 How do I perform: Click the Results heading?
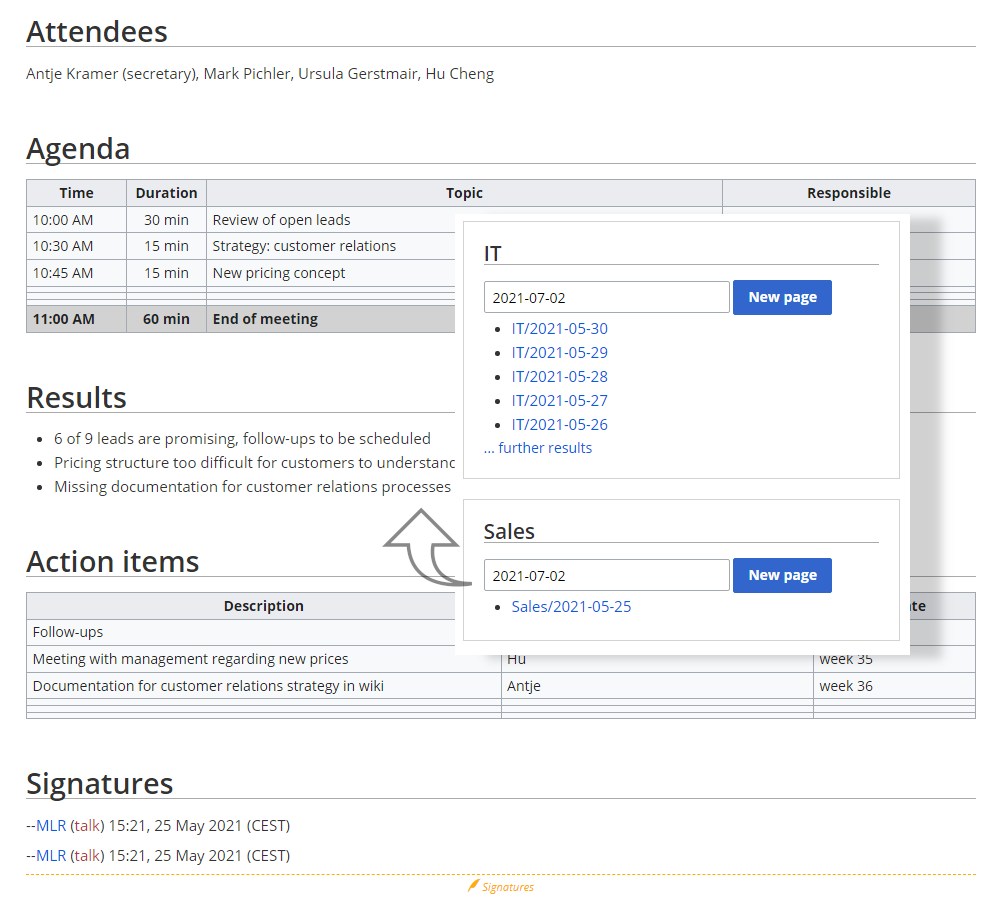pos(76,398)
